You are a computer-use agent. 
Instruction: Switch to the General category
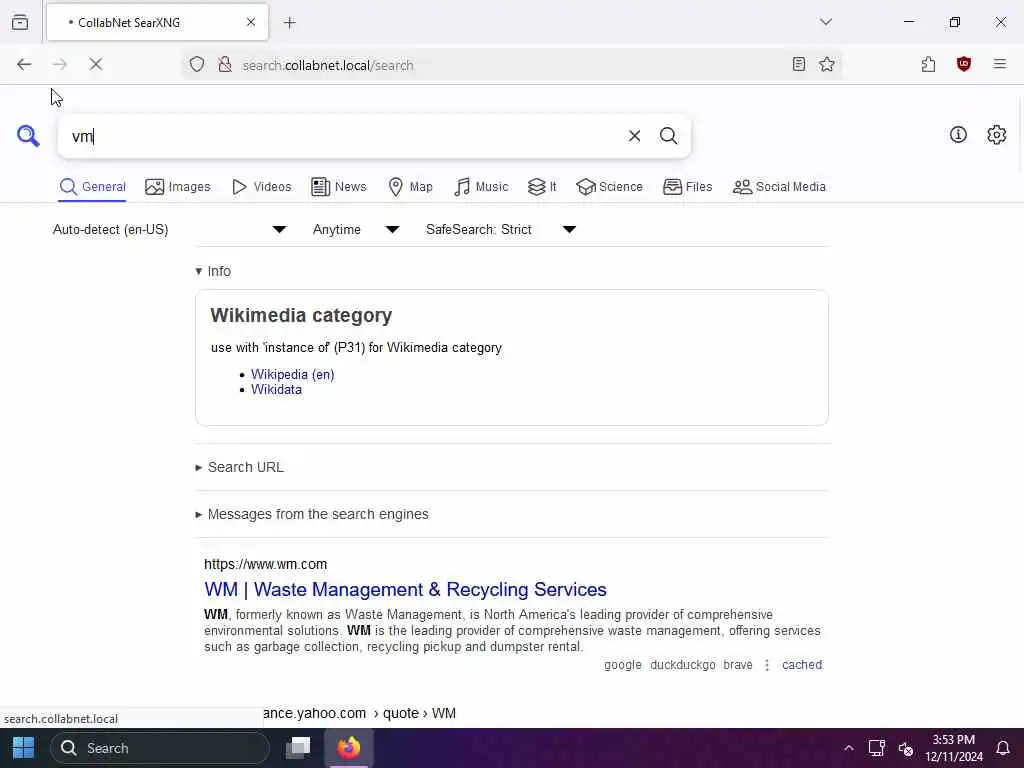click(92, 187)
